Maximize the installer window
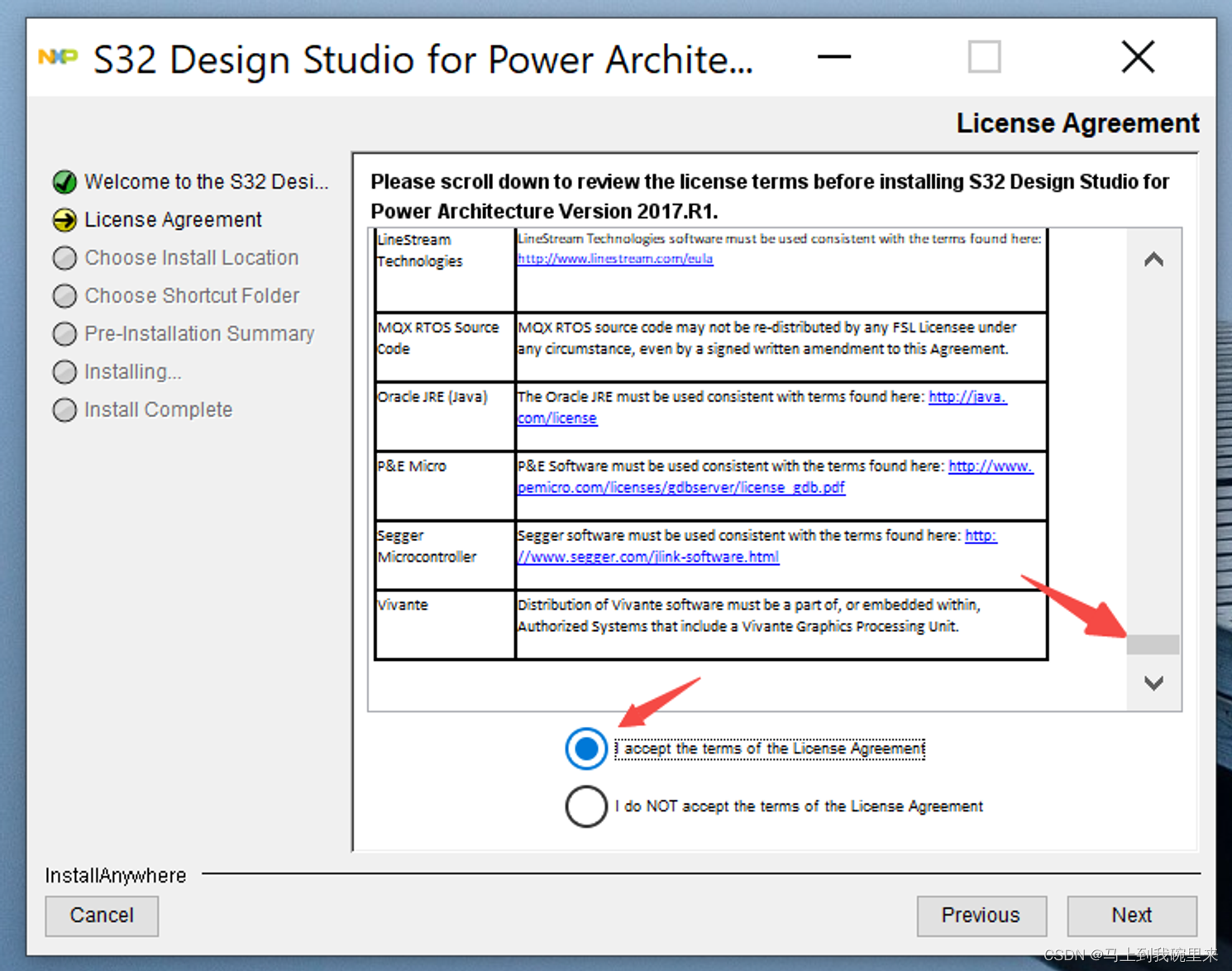Viewport: 1232px width, 971px height. pyautogui.click(x=984, y=57)
